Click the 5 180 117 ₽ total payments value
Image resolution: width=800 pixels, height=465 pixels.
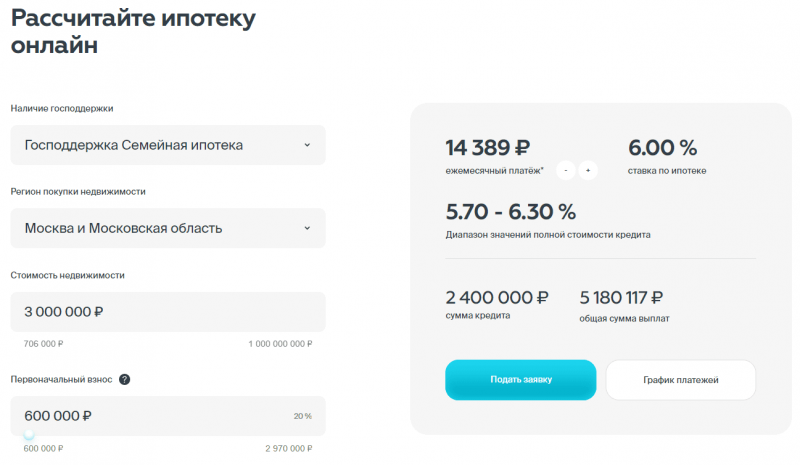pos(622,297)
